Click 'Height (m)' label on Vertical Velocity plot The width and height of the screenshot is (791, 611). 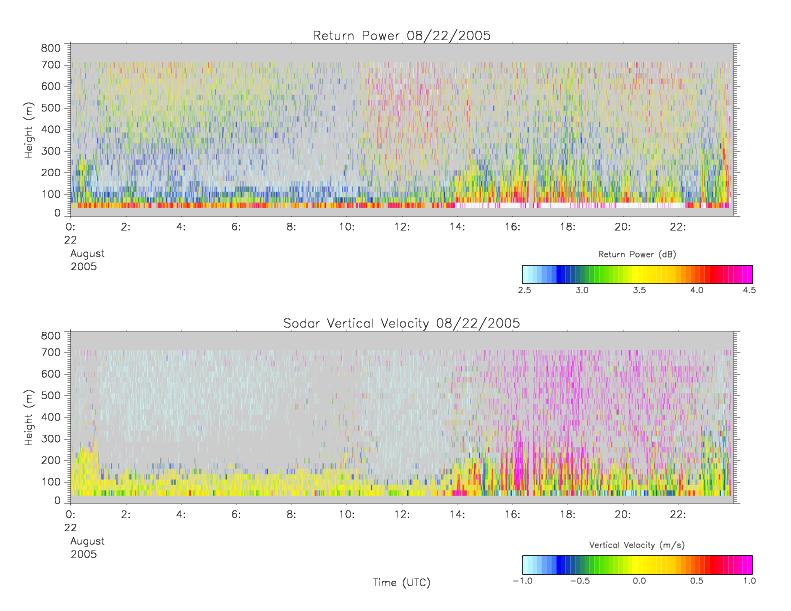coord(29,417)
